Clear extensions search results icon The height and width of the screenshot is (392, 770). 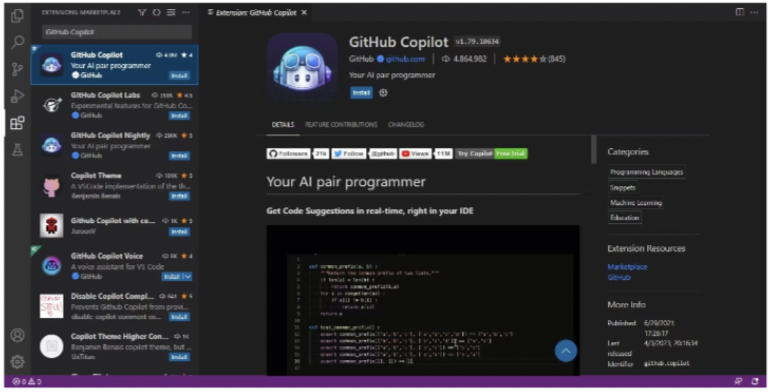tap(171, 12)
